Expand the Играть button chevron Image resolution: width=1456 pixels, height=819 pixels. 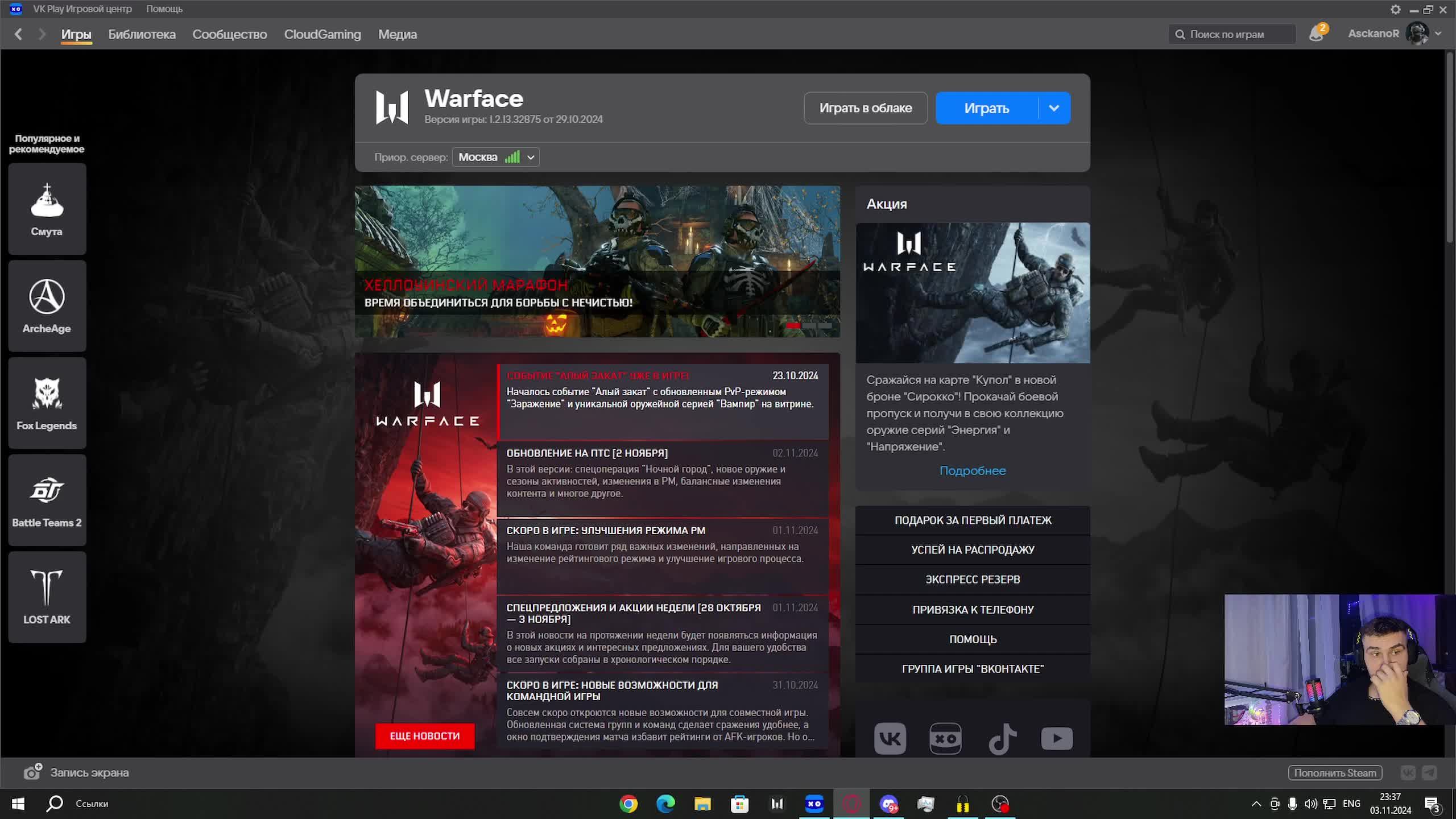click(1053, 107)
